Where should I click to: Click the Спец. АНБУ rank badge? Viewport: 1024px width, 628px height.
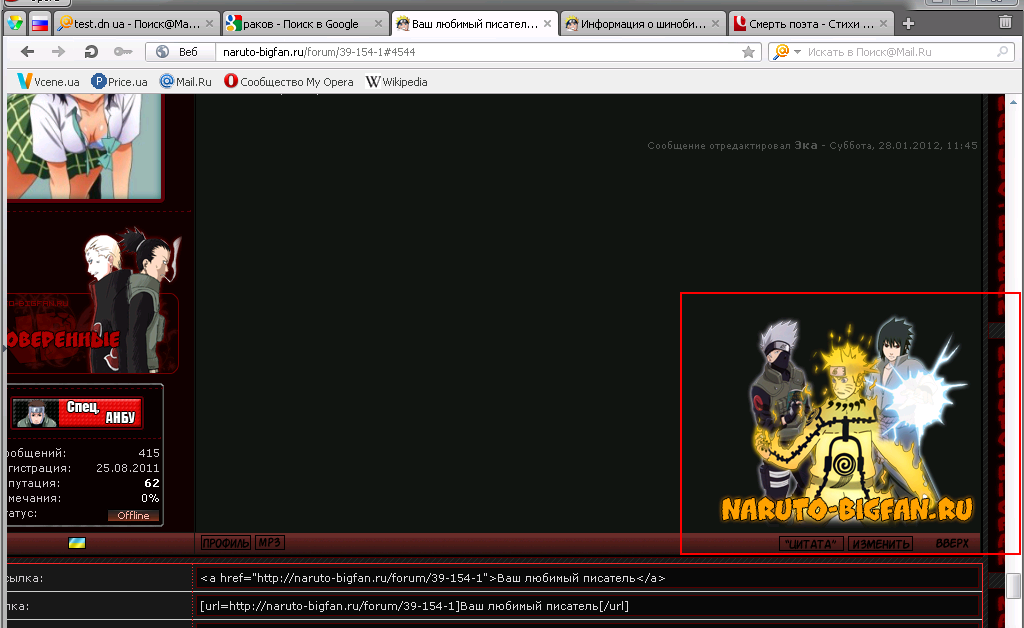[x=77, y=413]
